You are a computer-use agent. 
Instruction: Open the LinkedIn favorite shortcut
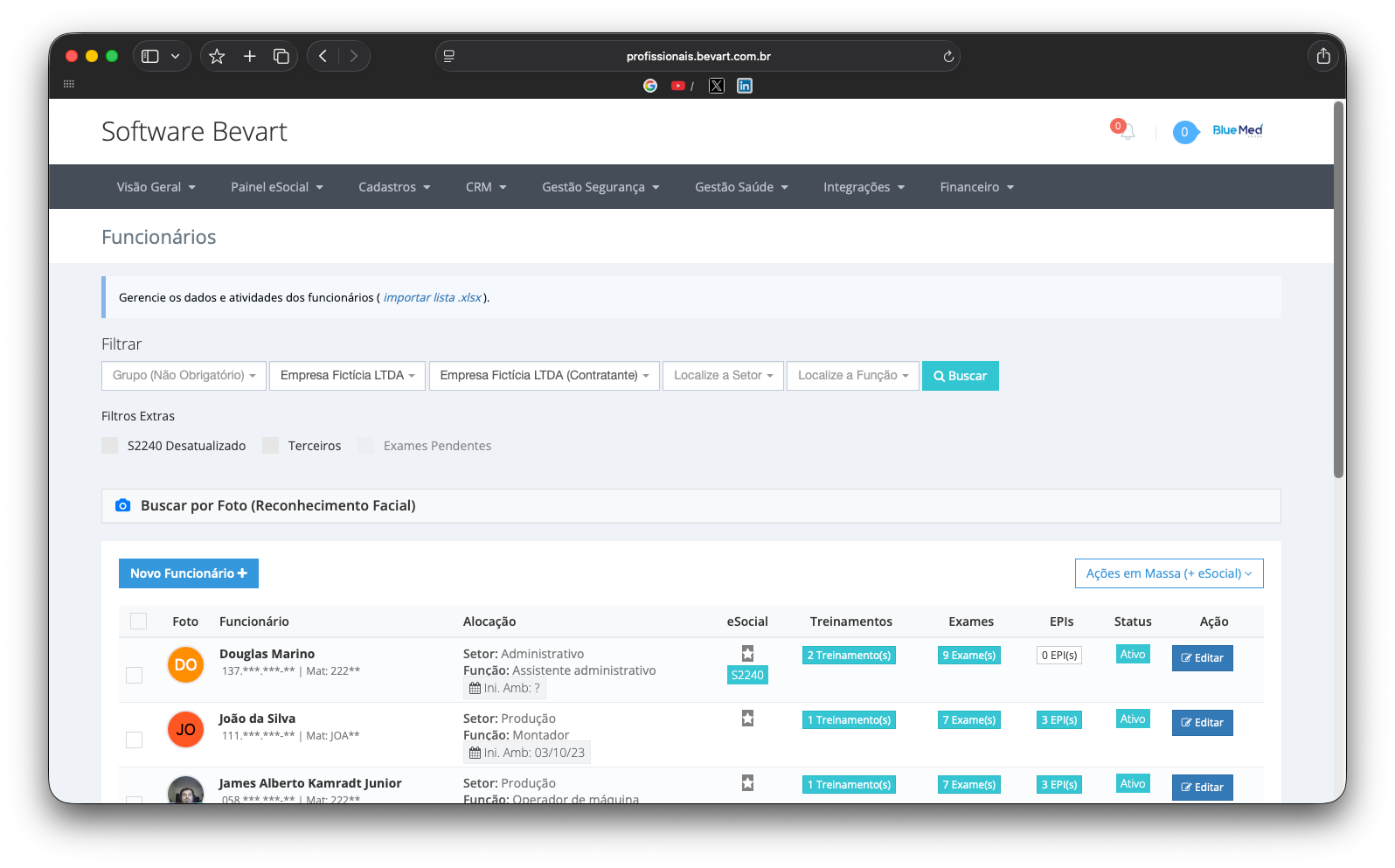pos(745,86)
